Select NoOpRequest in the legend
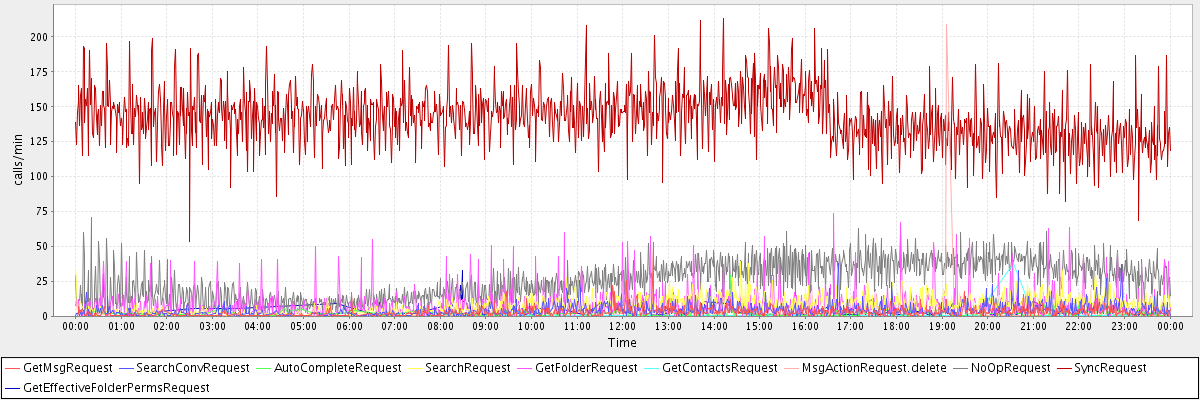This screenshot has height=400, width=1200. point(1010,368)
